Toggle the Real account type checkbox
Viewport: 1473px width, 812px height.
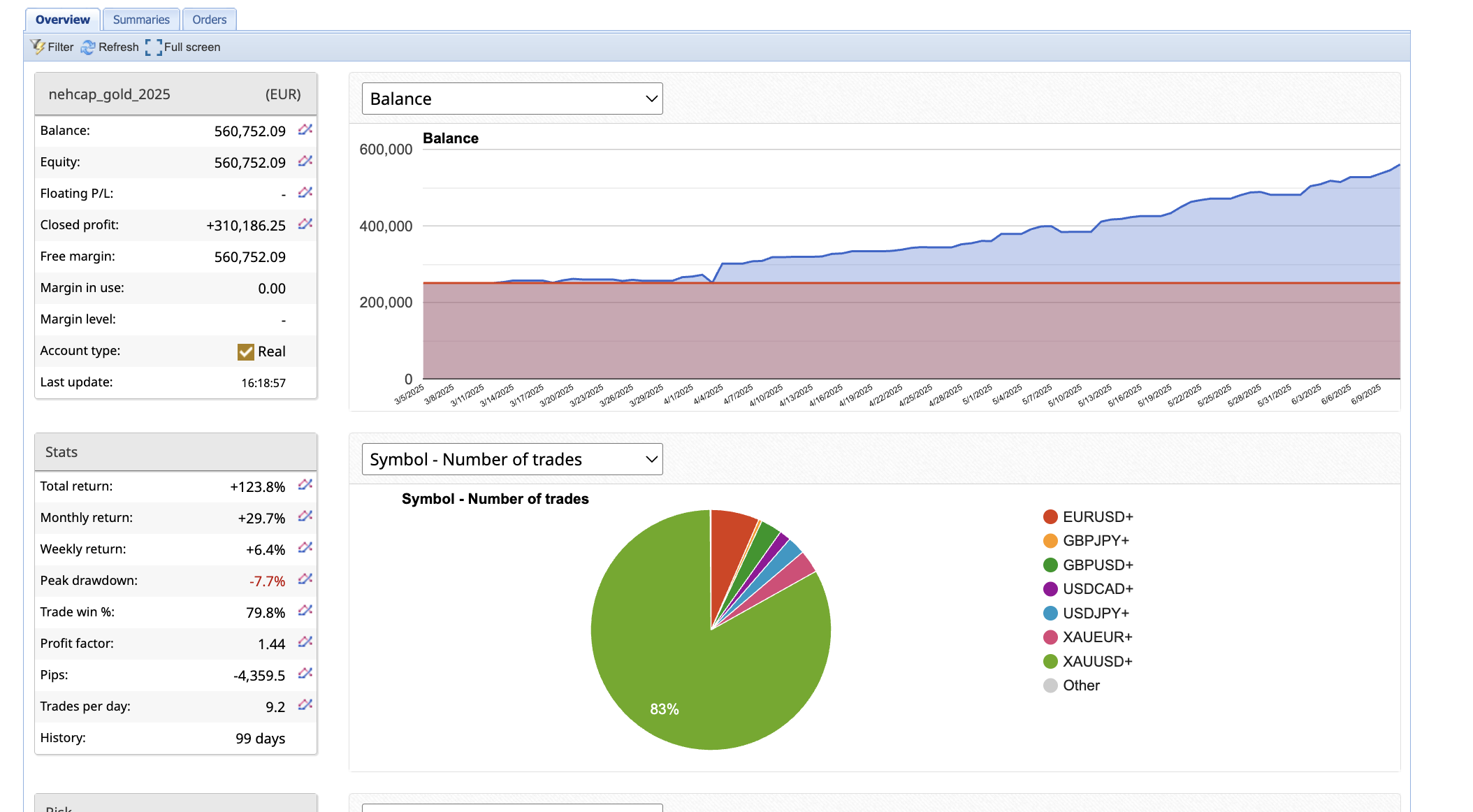coord(245,351)
